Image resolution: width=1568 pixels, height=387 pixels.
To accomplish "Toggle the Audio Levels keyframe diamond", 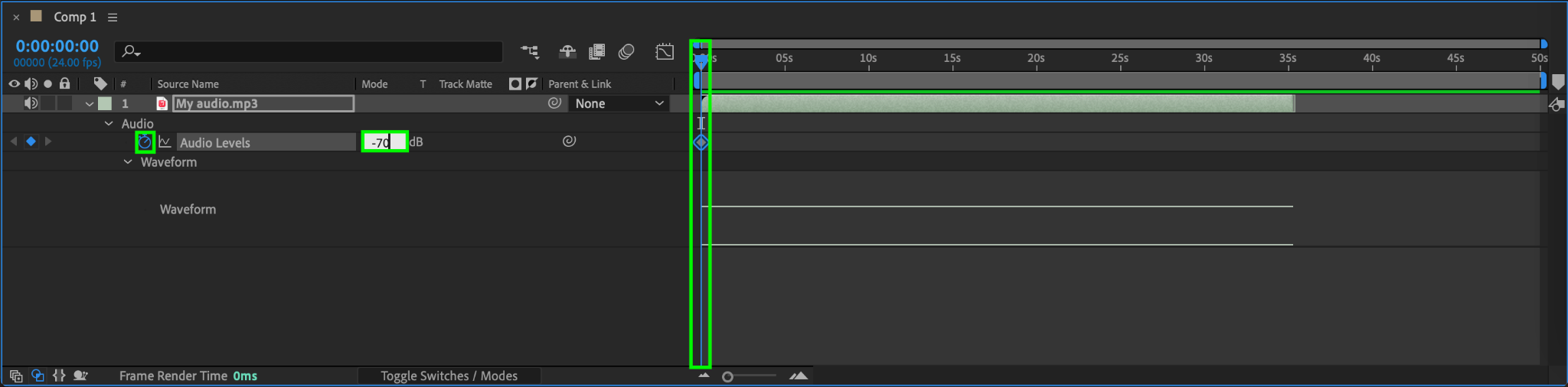I will (x=31, y=141).
